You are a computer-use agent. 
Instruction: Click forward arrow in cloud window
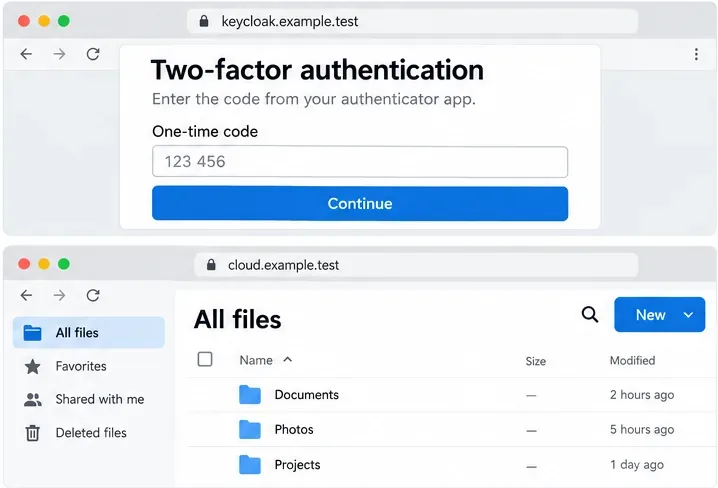pos(59,295)
